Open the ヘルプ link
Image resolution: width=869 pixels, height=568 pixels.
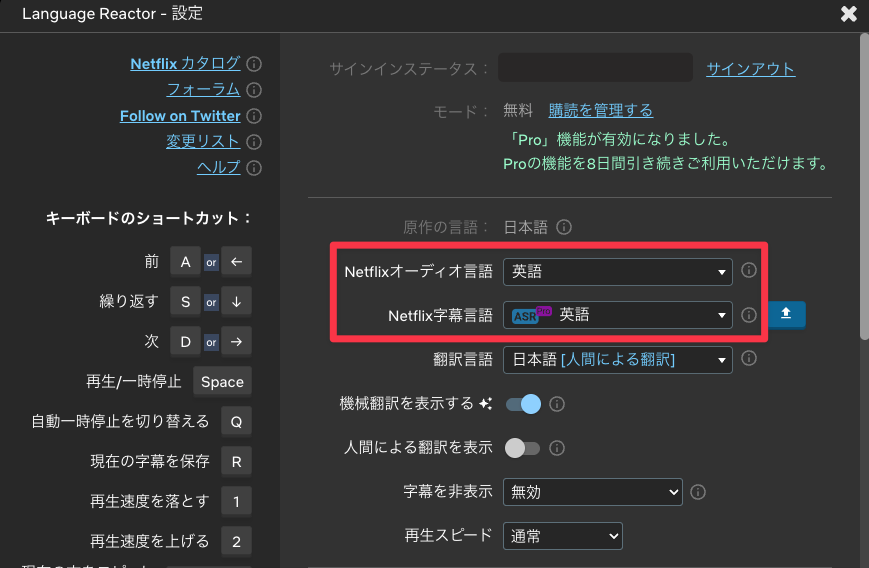tap(218, 167)
